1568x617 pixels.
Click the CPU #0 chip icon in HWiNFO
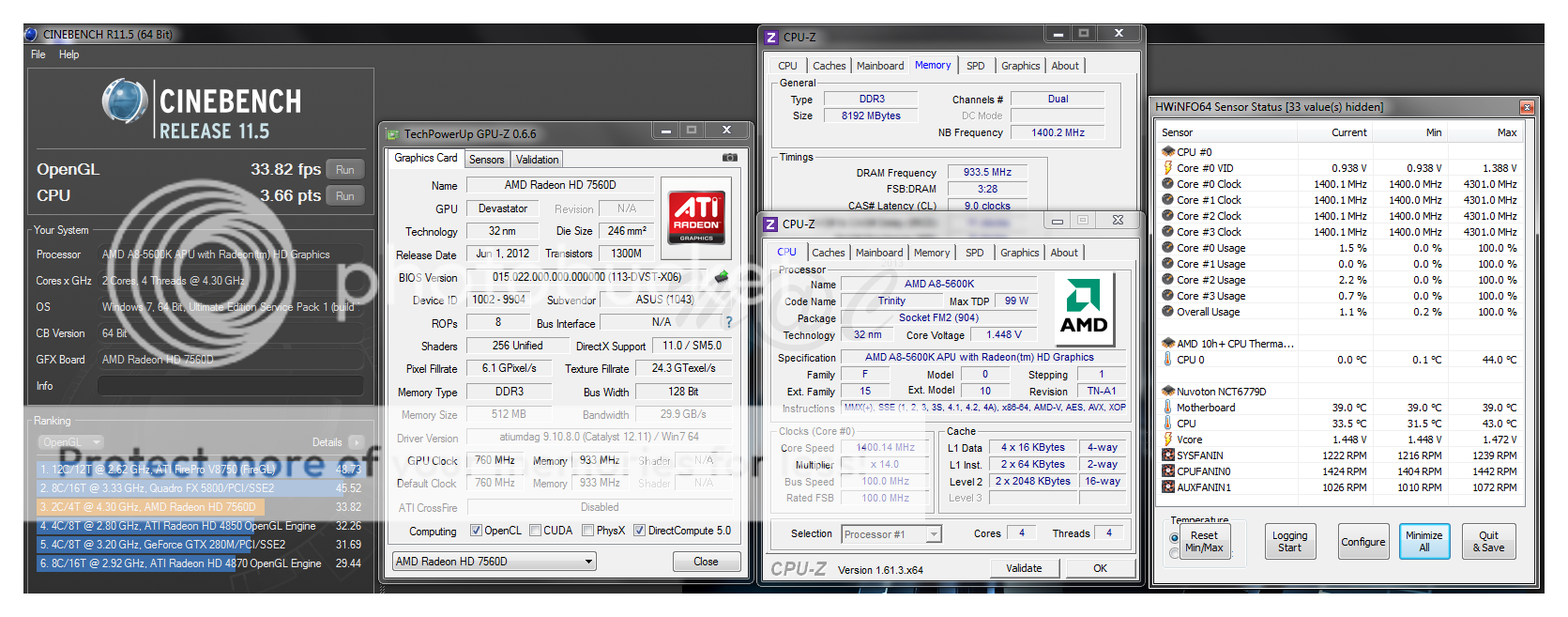pyautogui.click(x=1168, y=151)
